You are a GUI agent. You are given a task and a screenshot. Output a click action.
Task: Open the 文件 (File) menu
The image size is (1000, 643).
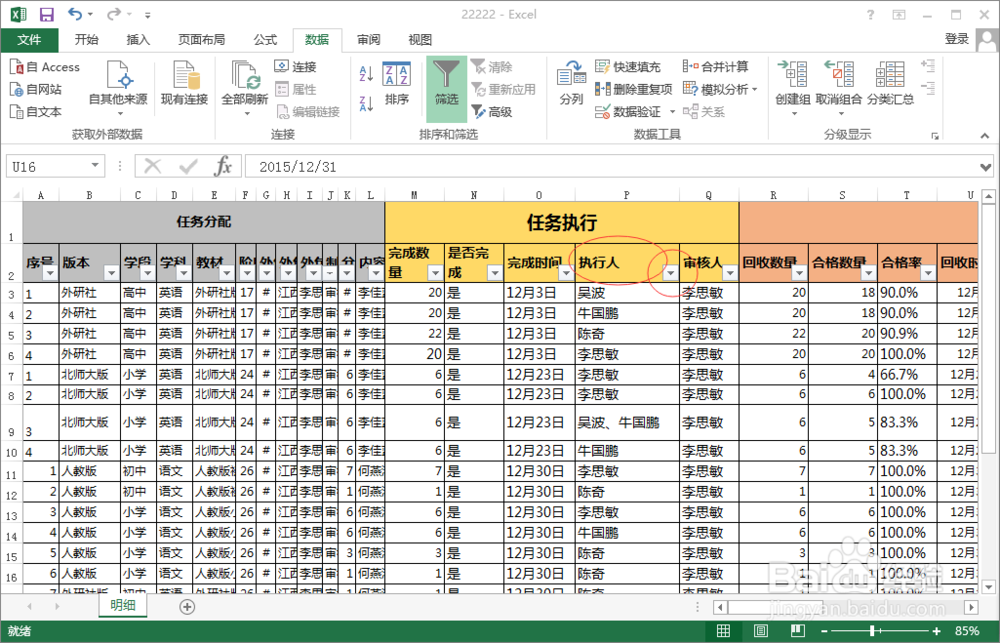click(30, 40)
